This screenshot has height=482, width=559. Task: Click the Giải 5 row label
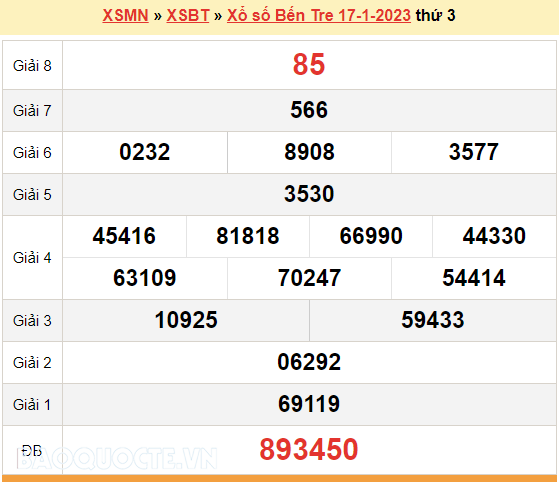click(x=32, y=195)
